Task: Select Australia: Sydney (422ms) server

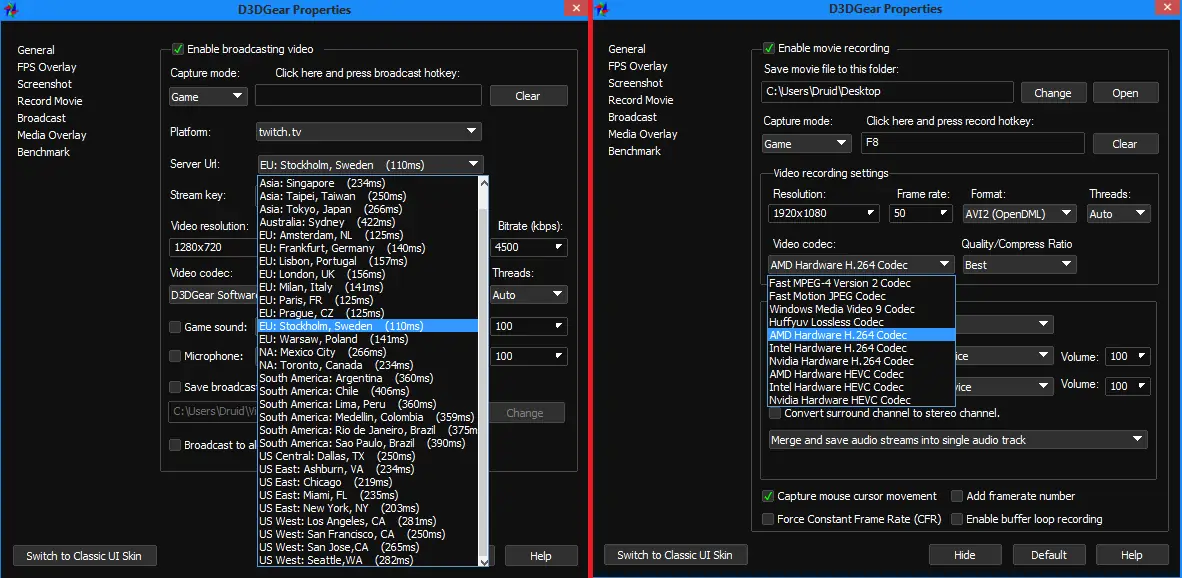Action: [368, 222]
